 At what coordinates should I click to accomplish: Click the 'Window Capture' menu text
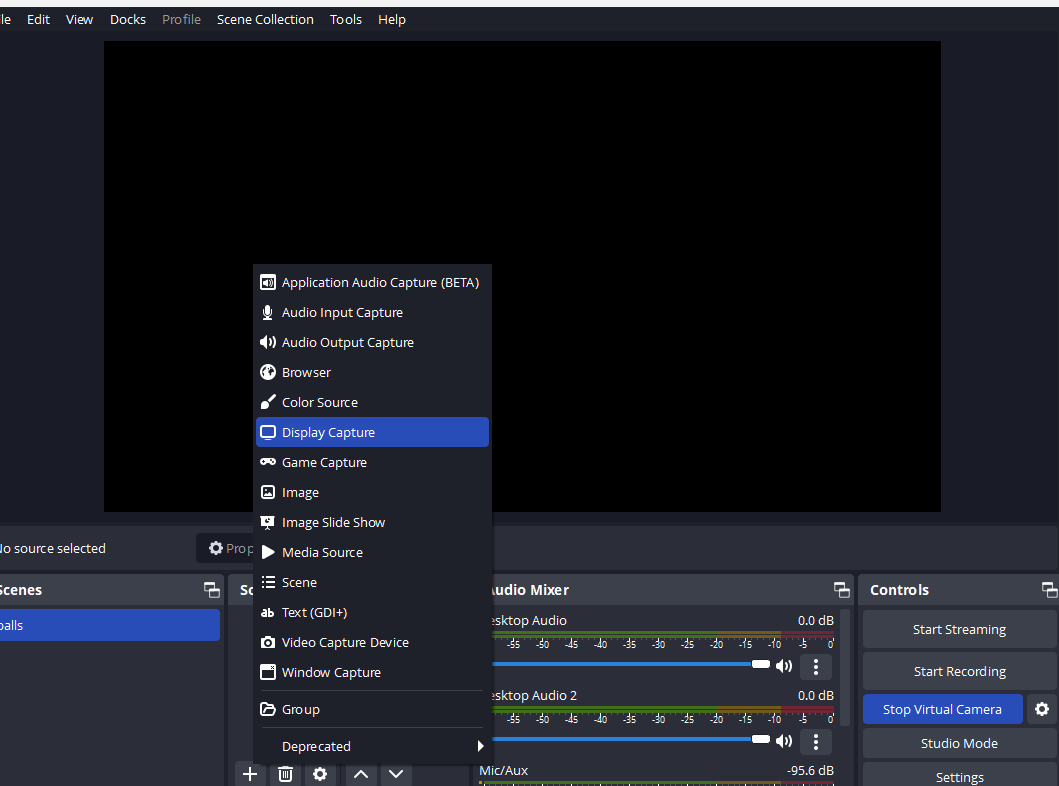point(332,673)
